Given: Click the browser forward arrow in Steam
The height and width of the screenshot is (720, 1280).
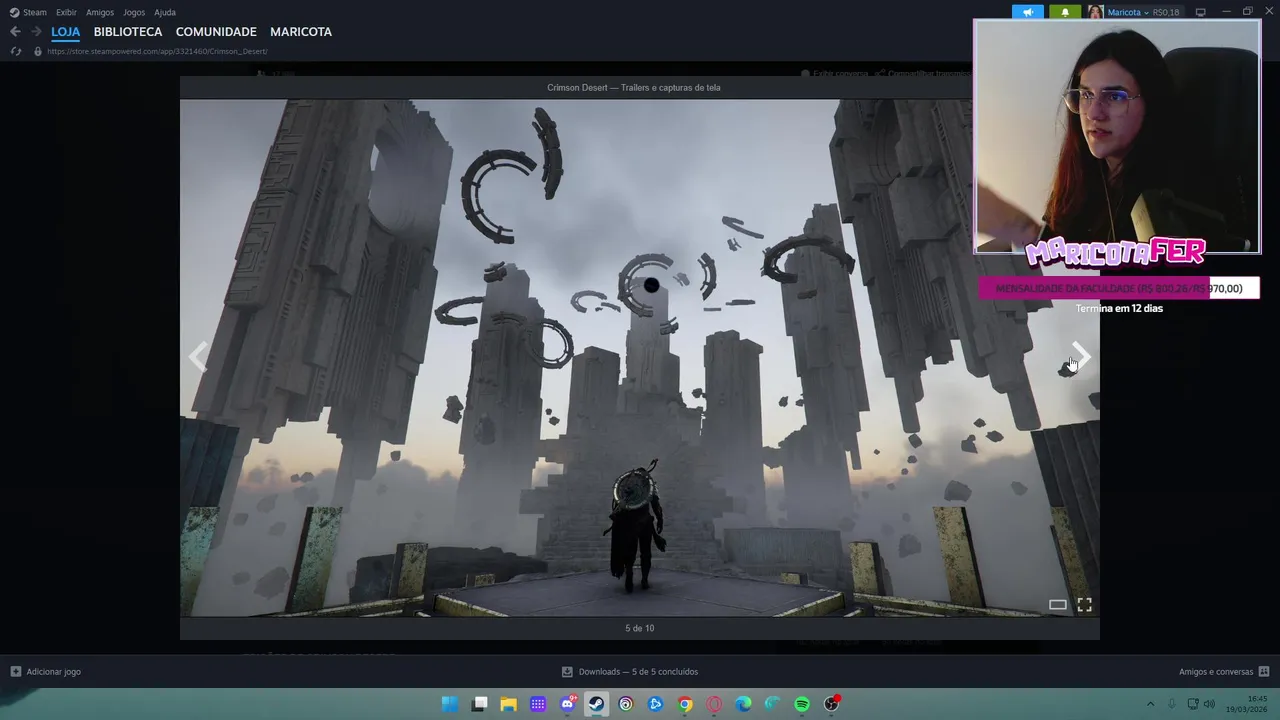Looking at the screenshot, I should (x=36, y=32).
